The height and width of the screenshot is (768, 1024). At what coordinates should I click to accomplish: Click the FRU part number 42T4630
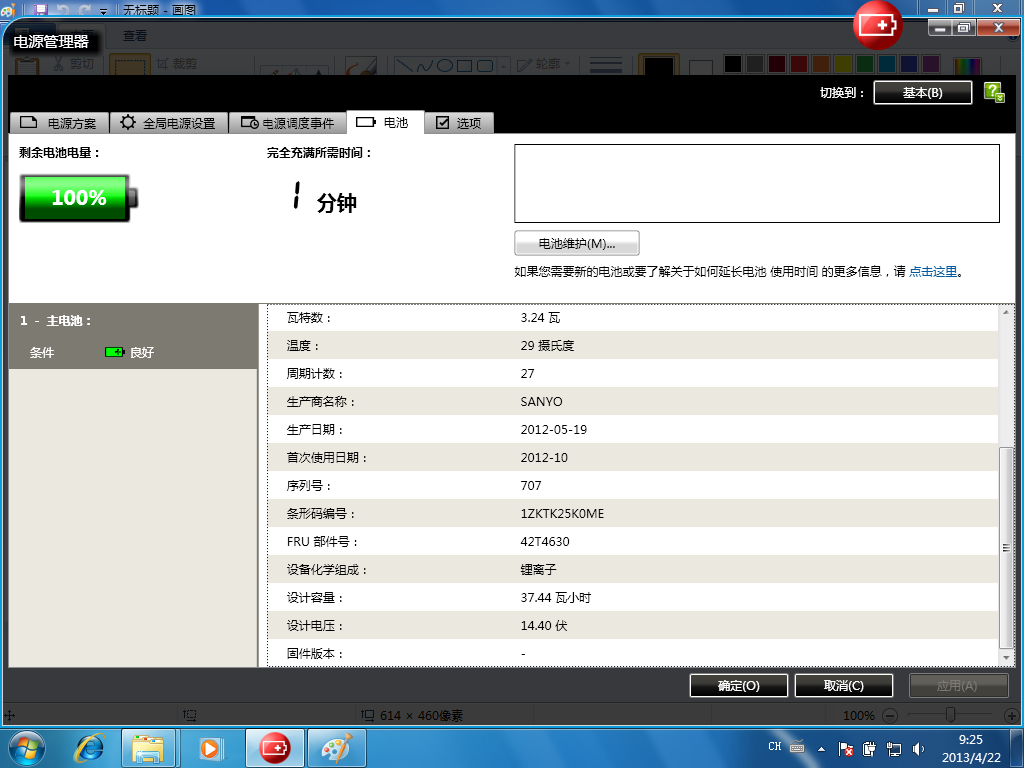coord(545,542)
